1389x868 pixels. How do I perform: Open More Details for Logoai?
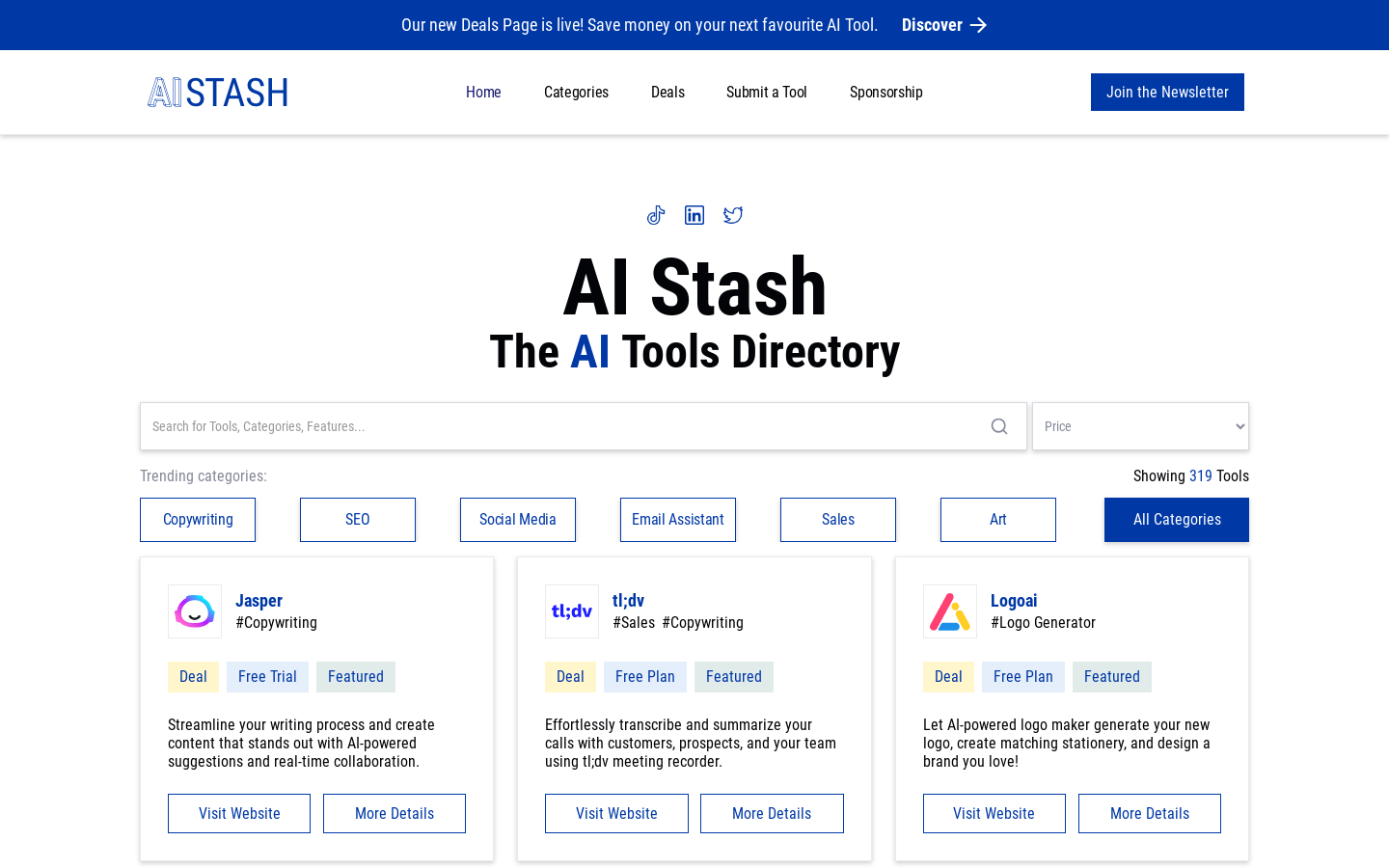pos(1150,814)
